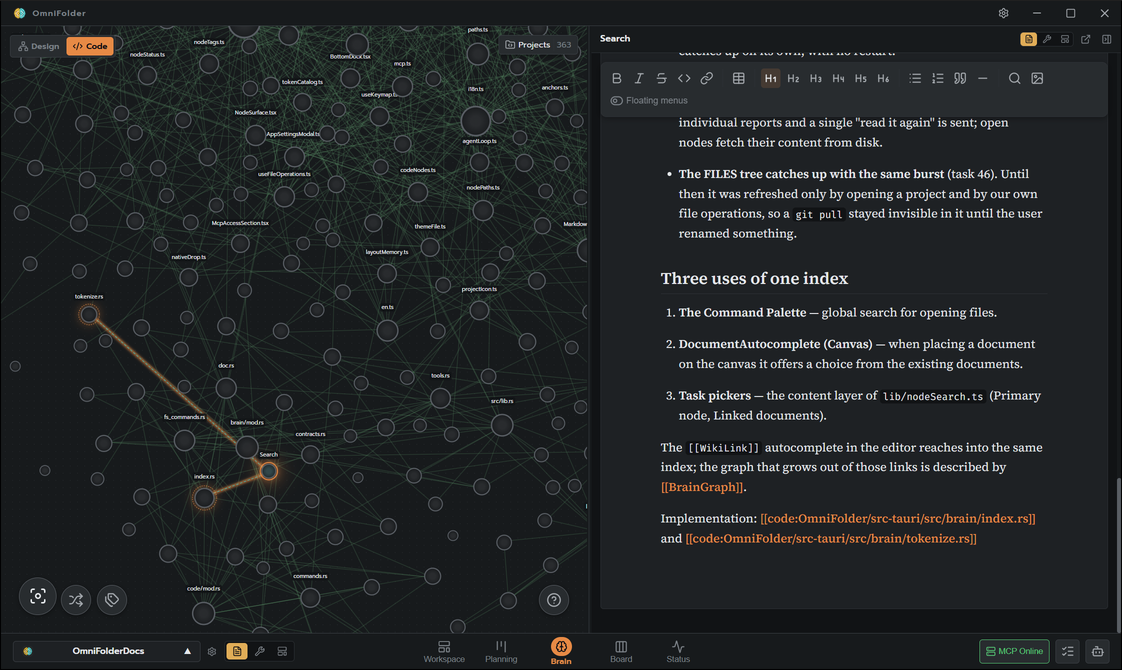Open the Projects 363 list
Viewport: 1122px width, 670px height.
tap(539, 44)
